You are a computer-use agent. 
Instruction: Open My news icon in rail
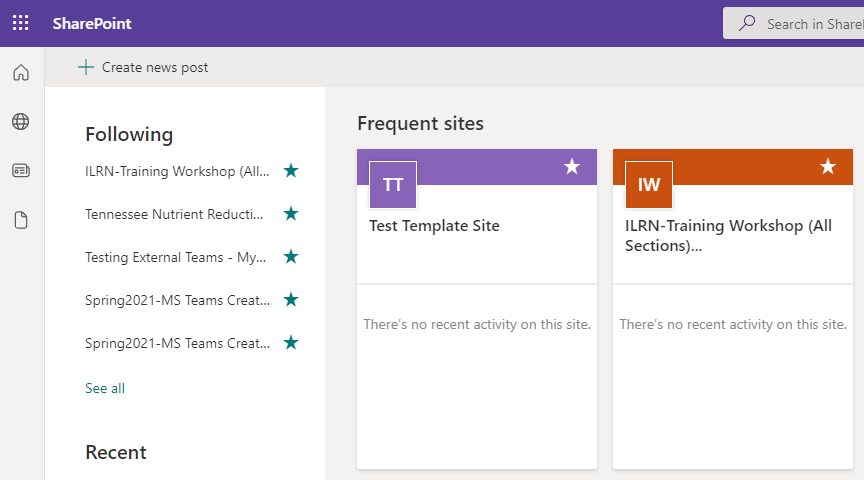click(x=21, y=171)
